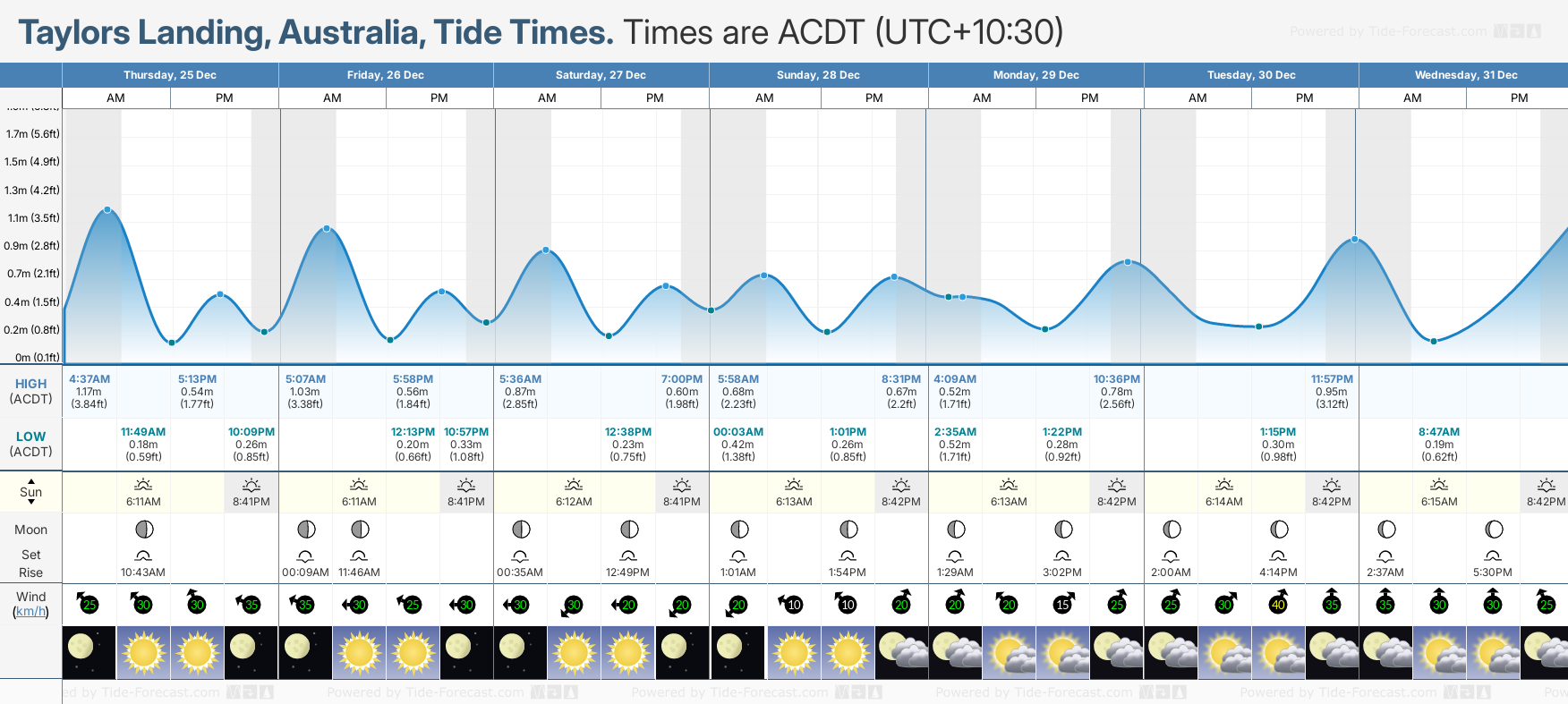
Task: Click the Wednesday 8:47AM low tide point
Action: (1434, 341)
